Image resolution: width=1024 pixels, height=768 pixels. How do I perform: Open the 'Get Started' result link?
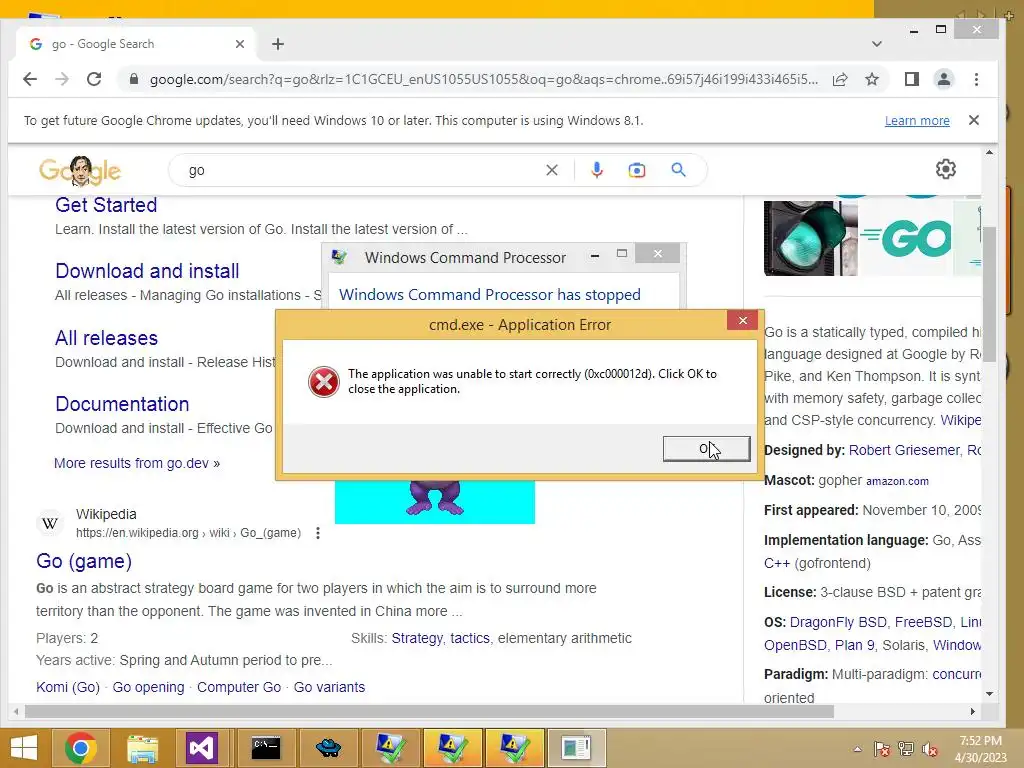pyautogui.click(x=106, y=205)
